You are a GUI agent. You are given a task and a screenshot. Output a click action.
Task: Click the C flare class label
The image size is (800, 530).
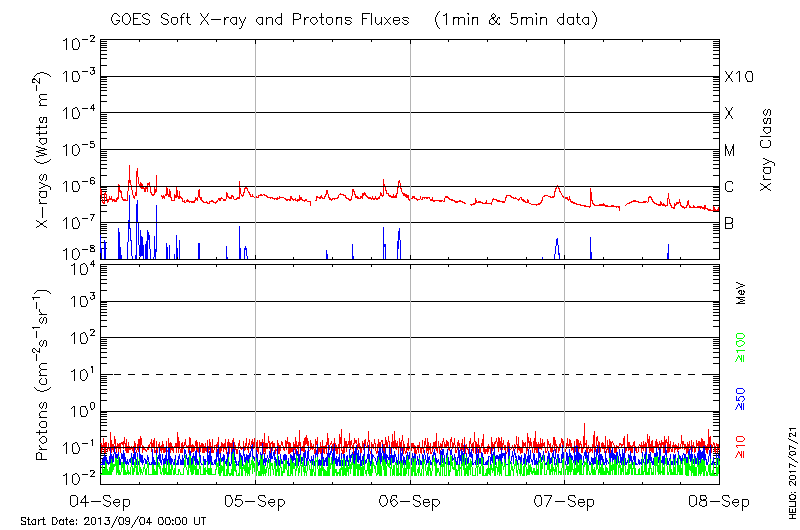tap(729, 187)
